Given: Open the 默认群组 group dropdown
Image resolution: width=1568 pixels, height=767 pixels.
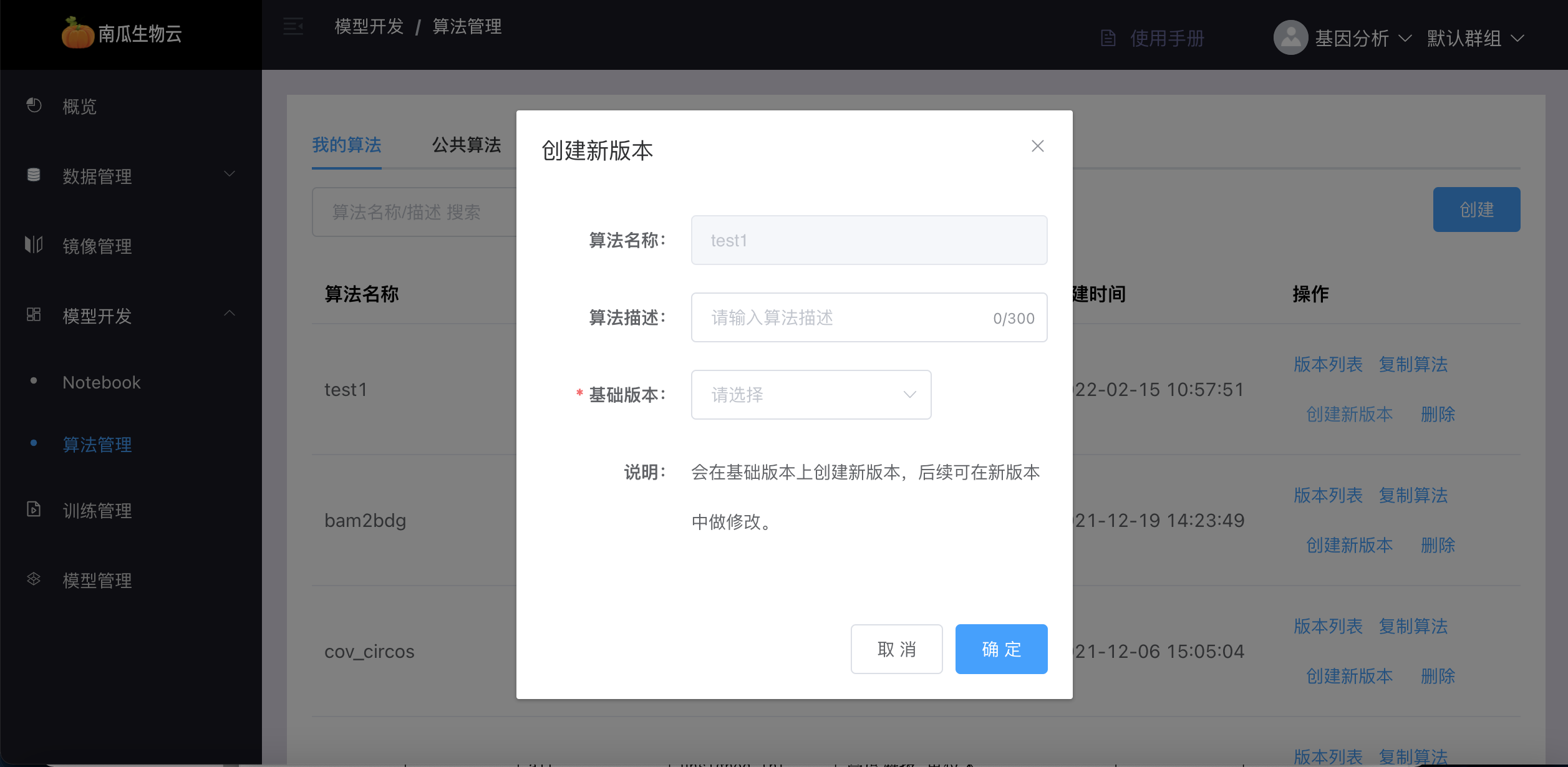Looking at the screenshot, I should (x=1476, y=38).
